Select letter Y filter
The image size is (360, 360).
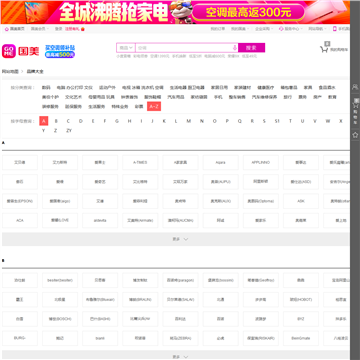coord(44,130)
